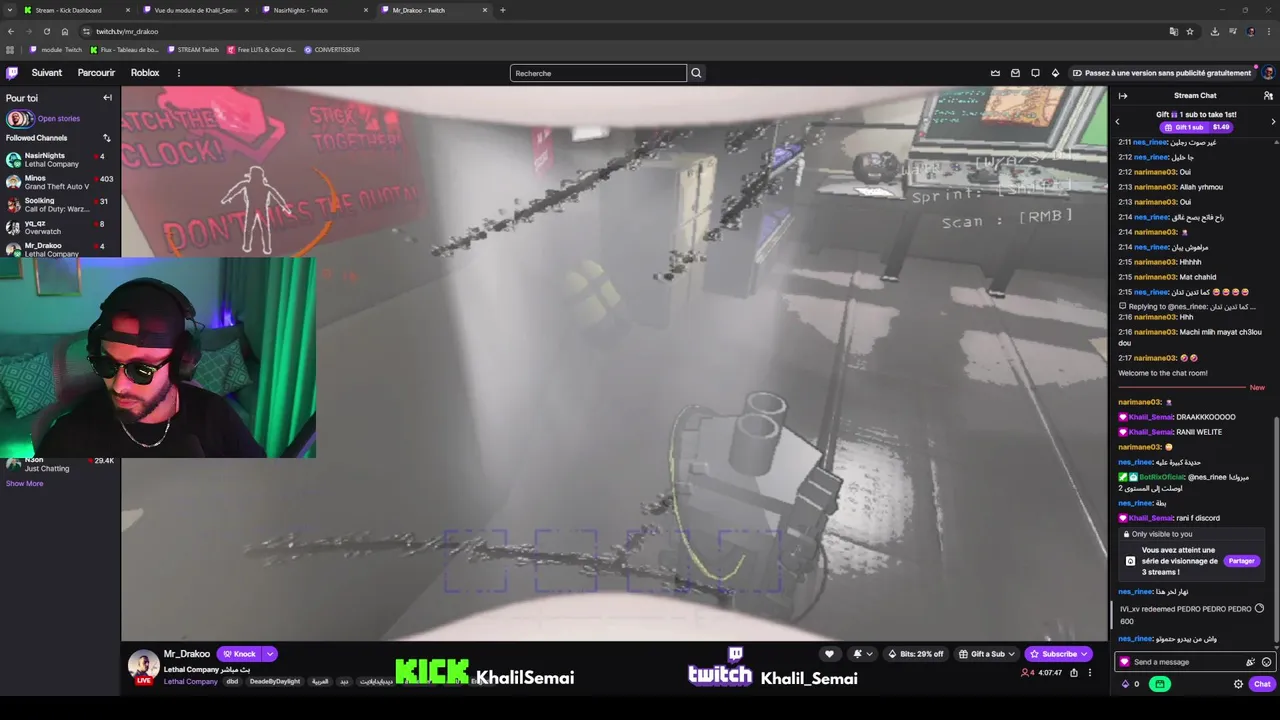Click the Gift 1 sub $1.49 button
Screen dimensions: 1280x720
pos(1196,127)
